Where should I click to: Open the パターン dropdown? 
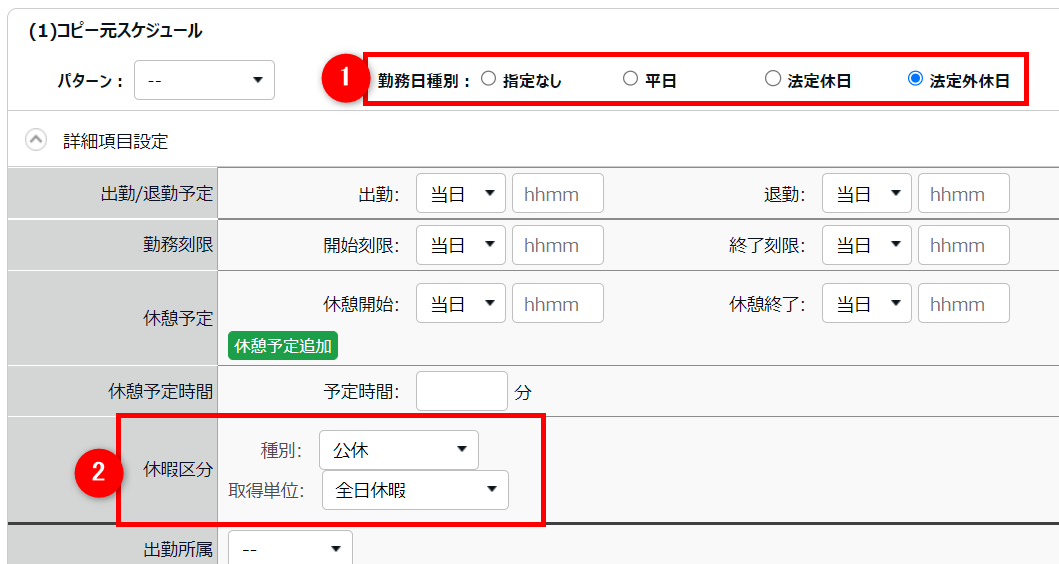coord(204,80)
